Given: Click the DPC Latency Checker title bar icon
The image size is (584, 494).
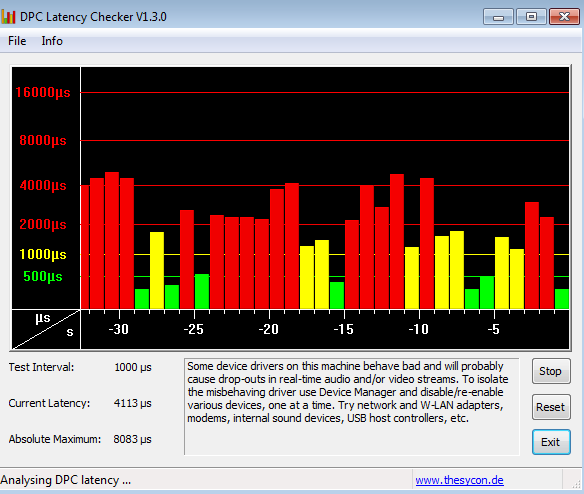Looking at the screenshot, I should click(8, 17).
